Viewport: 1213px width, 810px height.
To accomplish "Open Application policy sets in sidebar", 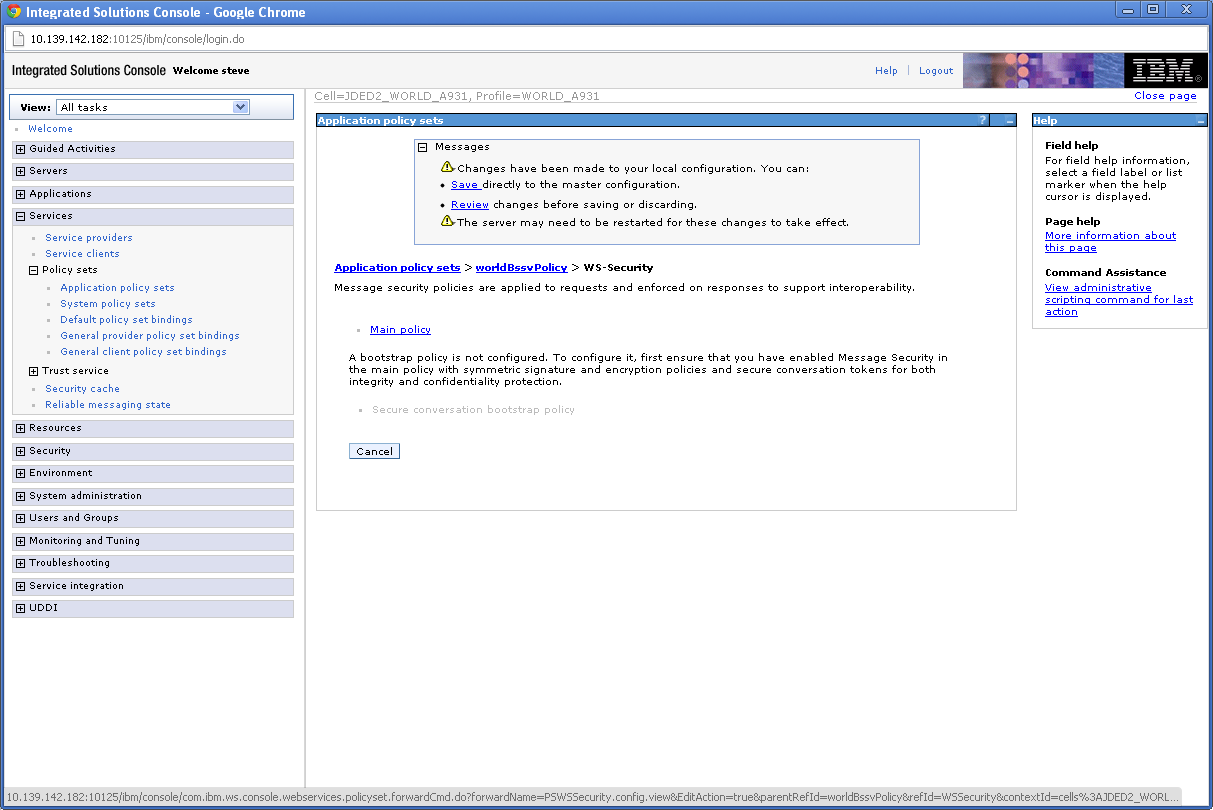I will pos(117,288).
